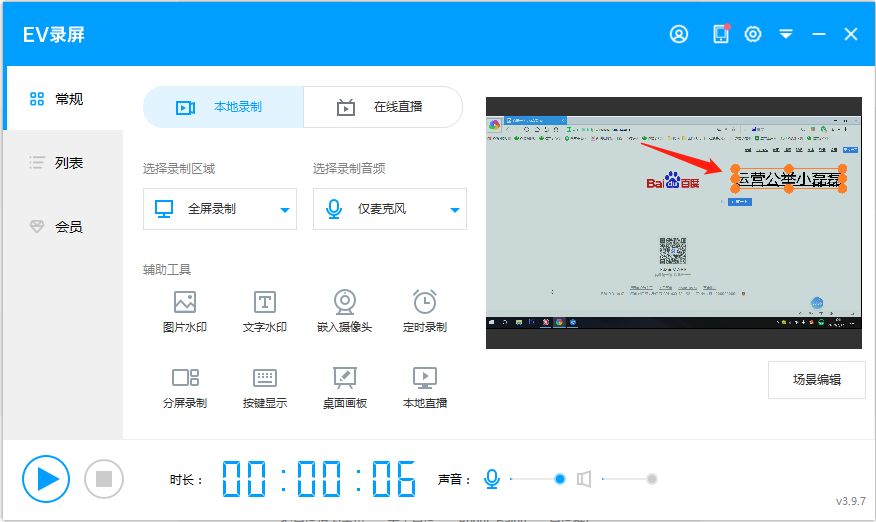Click the monitor icon in region dropdown
Screen dimensions: 876x522
click(x=164, y=209)
